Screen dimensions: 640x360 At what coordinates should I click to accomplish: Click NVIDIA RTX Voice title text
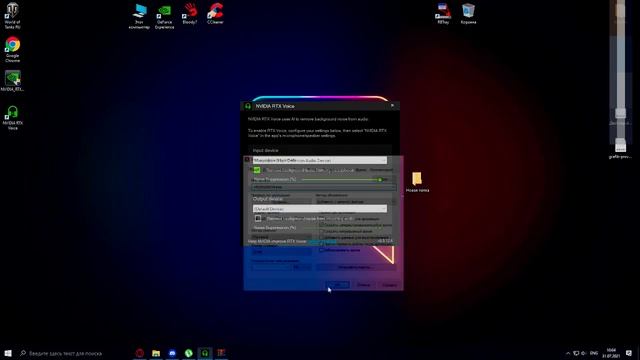click(275, 106)
